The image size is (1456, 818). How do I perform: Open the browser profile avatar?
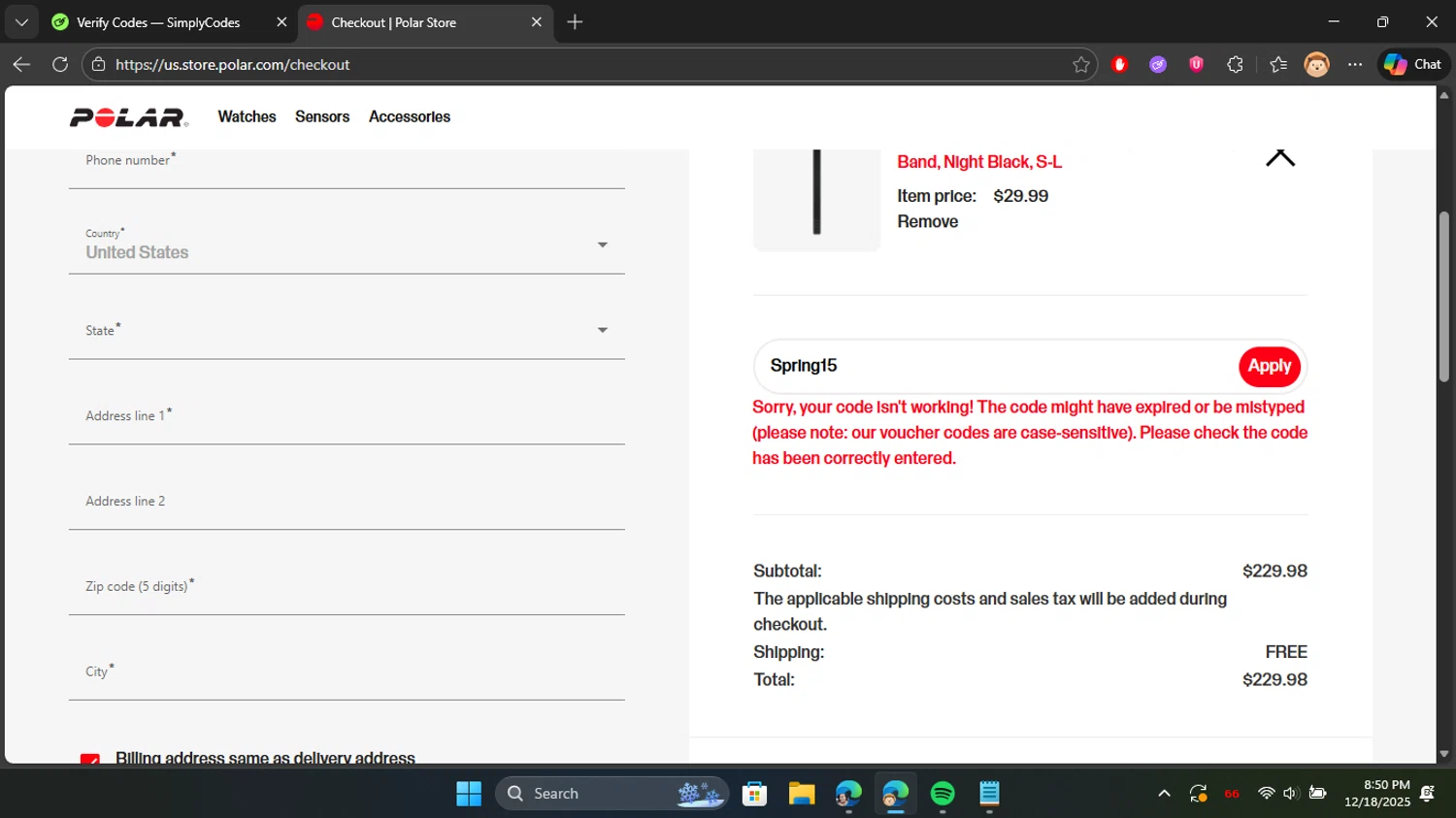point(1316,64)
